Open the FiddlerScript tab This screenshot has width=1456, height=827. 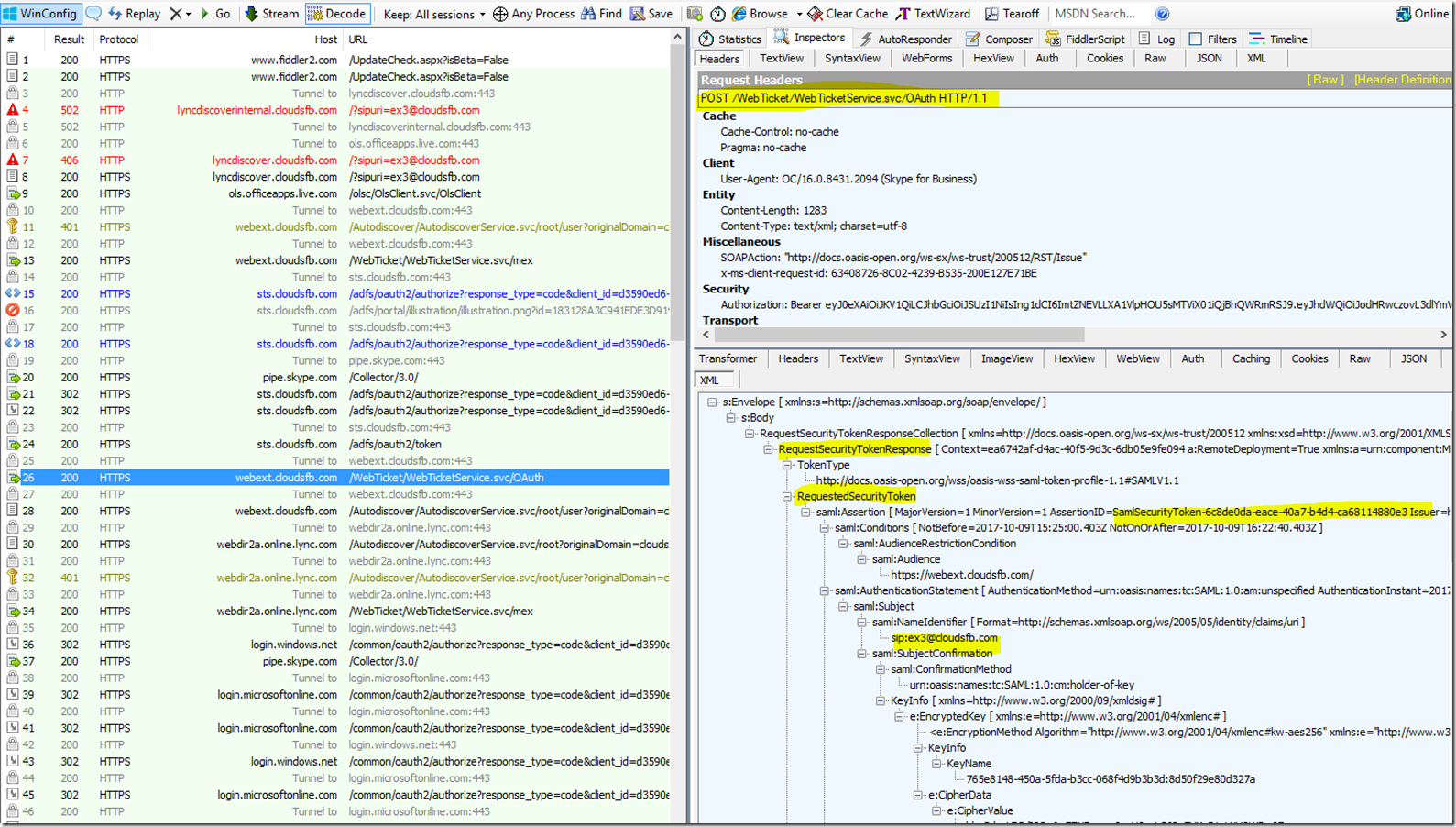[1085, 39]
